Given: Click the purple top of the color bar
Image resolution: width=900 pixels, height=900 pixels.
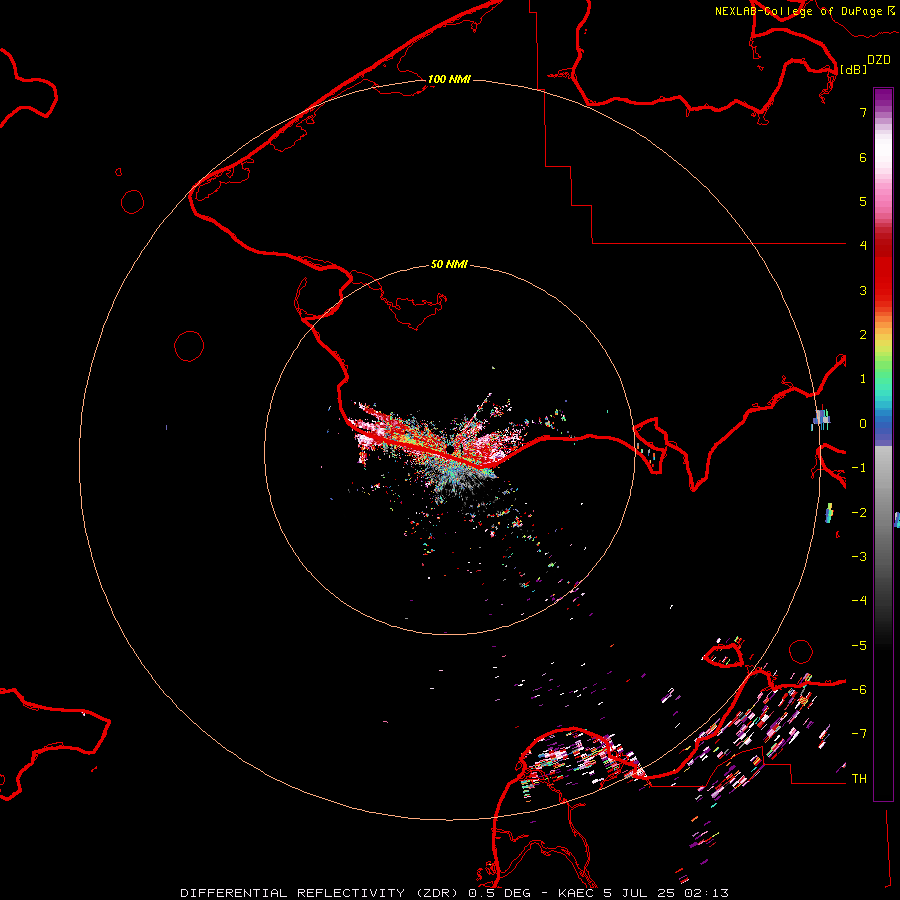Looking at the screenshot, I should 883,98.
